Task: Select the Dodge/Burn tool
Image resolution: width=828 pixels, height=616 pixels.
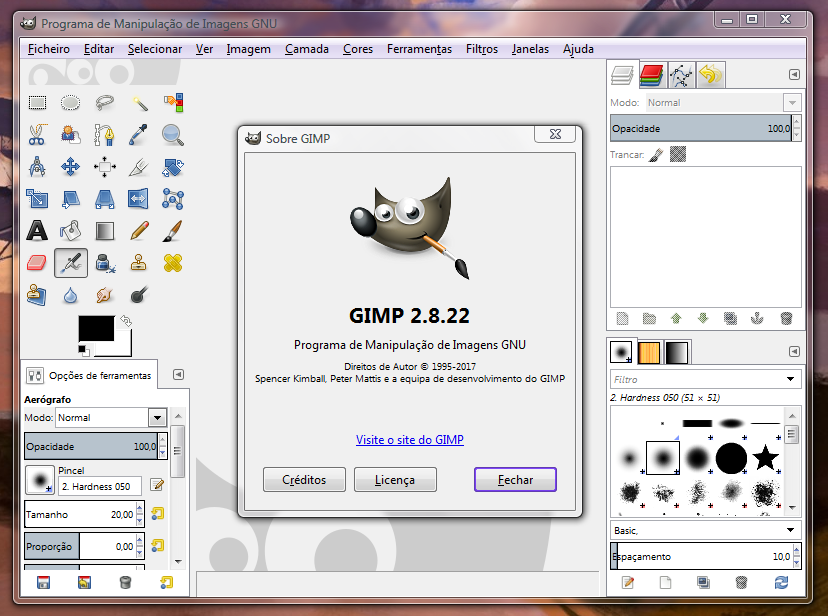Action: pos(139,295)
